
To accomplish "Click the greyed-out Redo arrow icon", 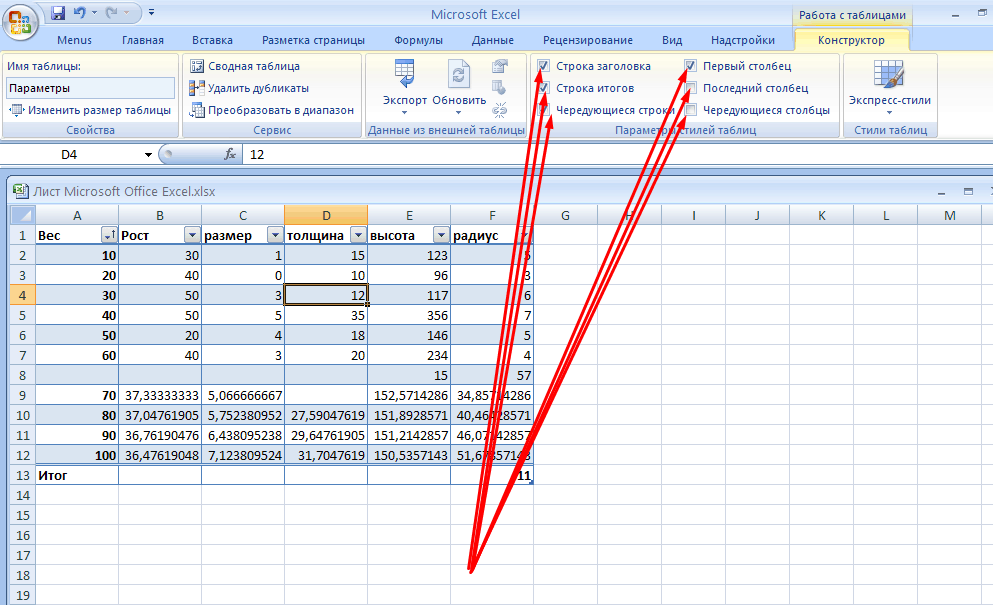I will click(x=111, y=13).
